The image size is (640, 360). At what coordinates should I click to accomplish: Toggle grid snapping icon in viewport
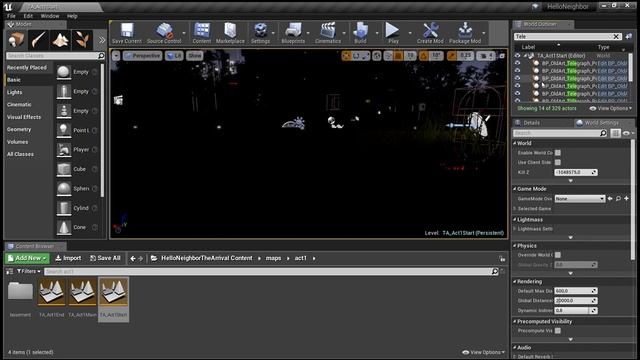click(398, 56)
